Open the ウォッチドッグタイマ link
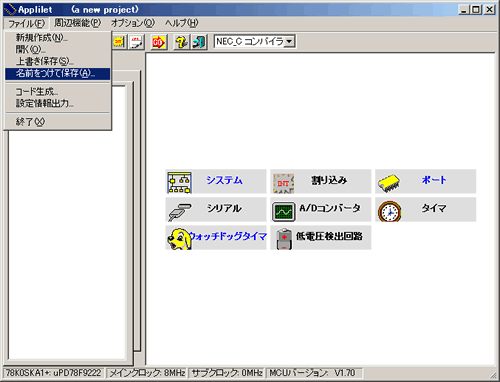 click(x=228, y=236)
